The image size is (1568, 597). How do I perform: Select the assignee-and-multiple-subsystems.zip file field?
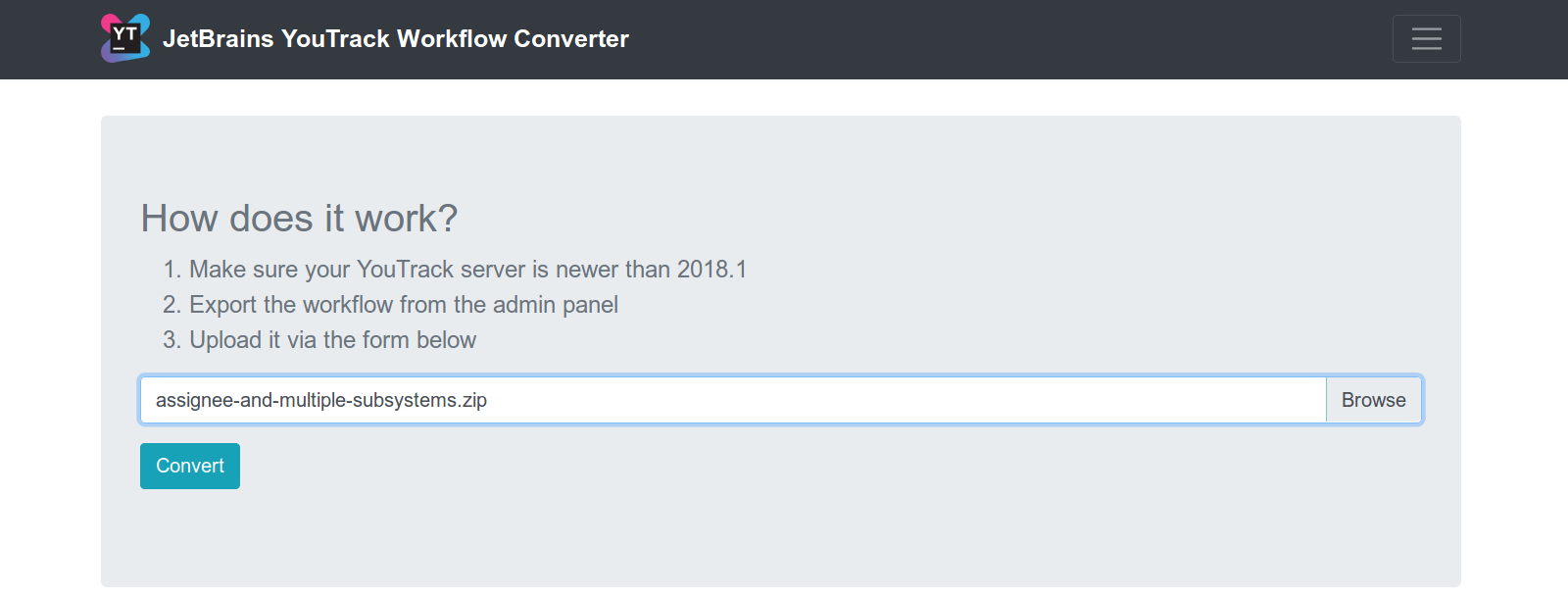tap(733, 400)
